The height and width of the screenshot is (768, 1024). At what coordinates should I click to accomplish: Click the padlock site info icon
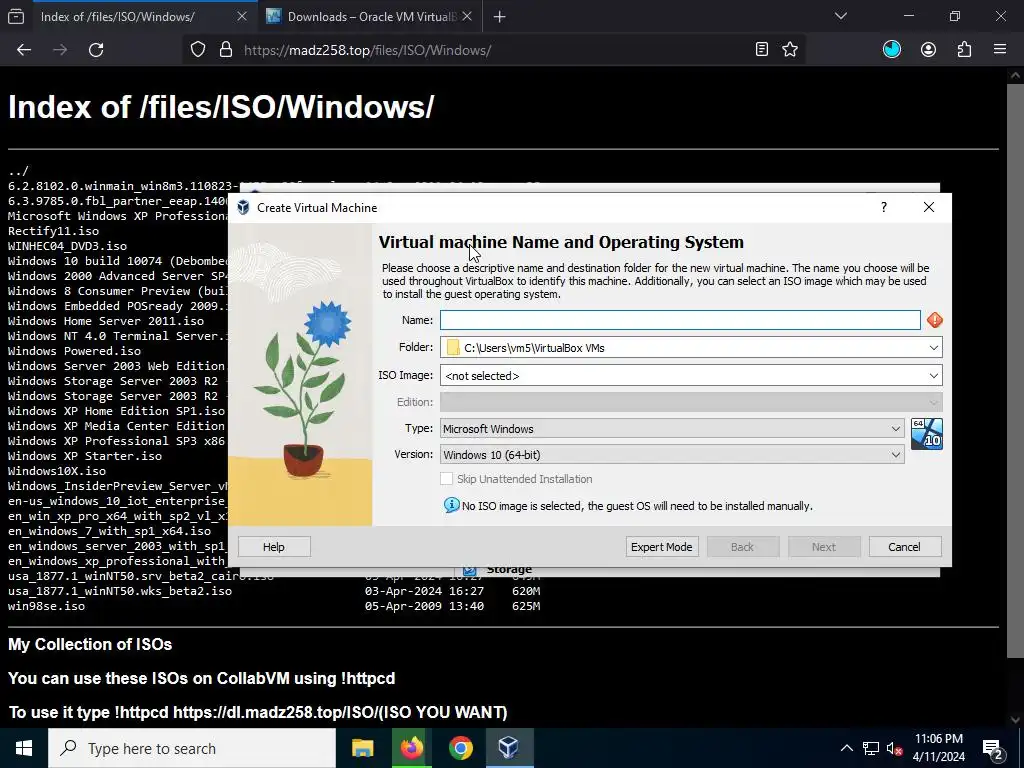point(226,50)
